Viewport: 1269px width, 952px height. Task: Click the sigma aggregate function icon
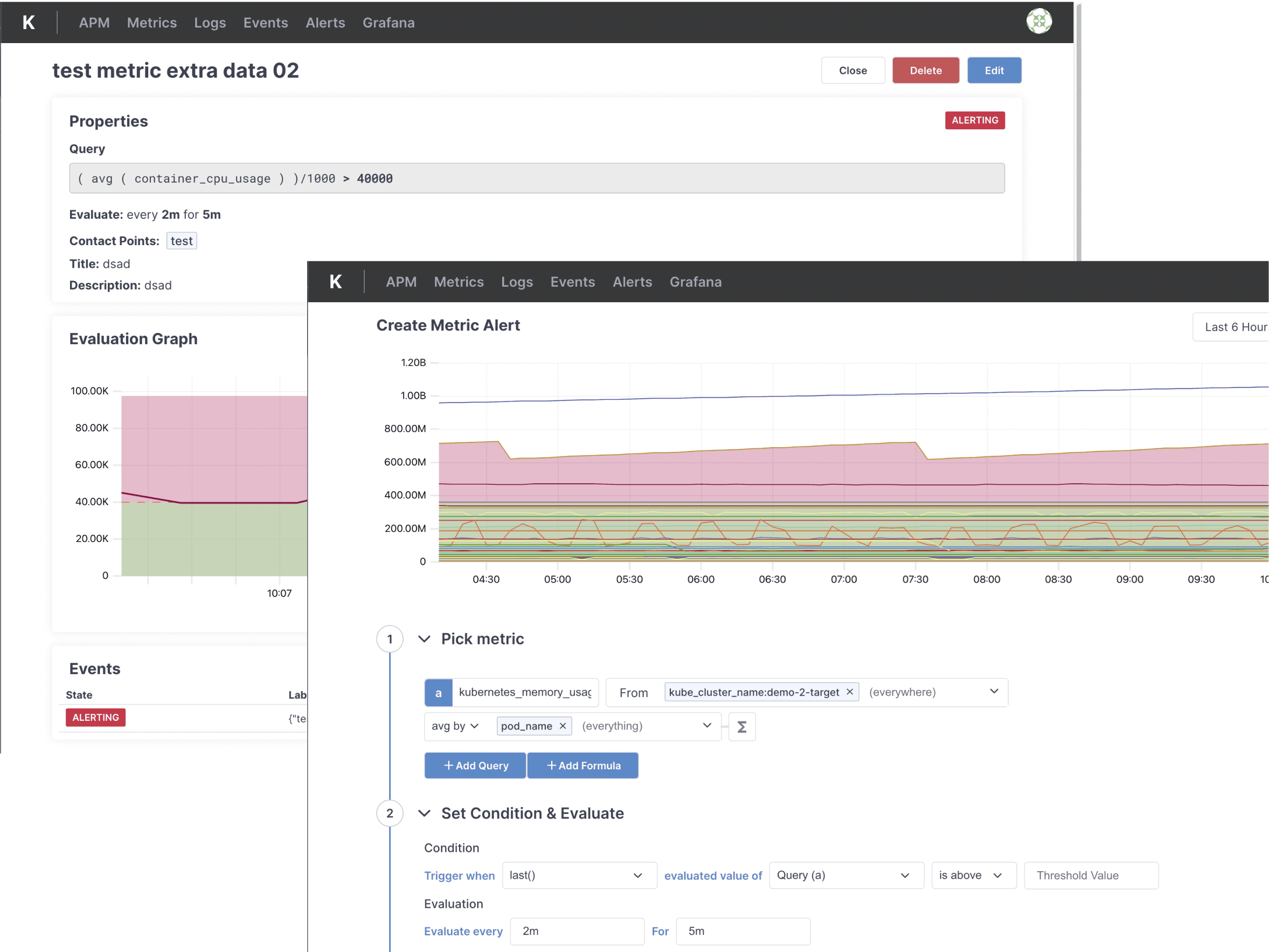pyautogui.click(x=741, y=727)
